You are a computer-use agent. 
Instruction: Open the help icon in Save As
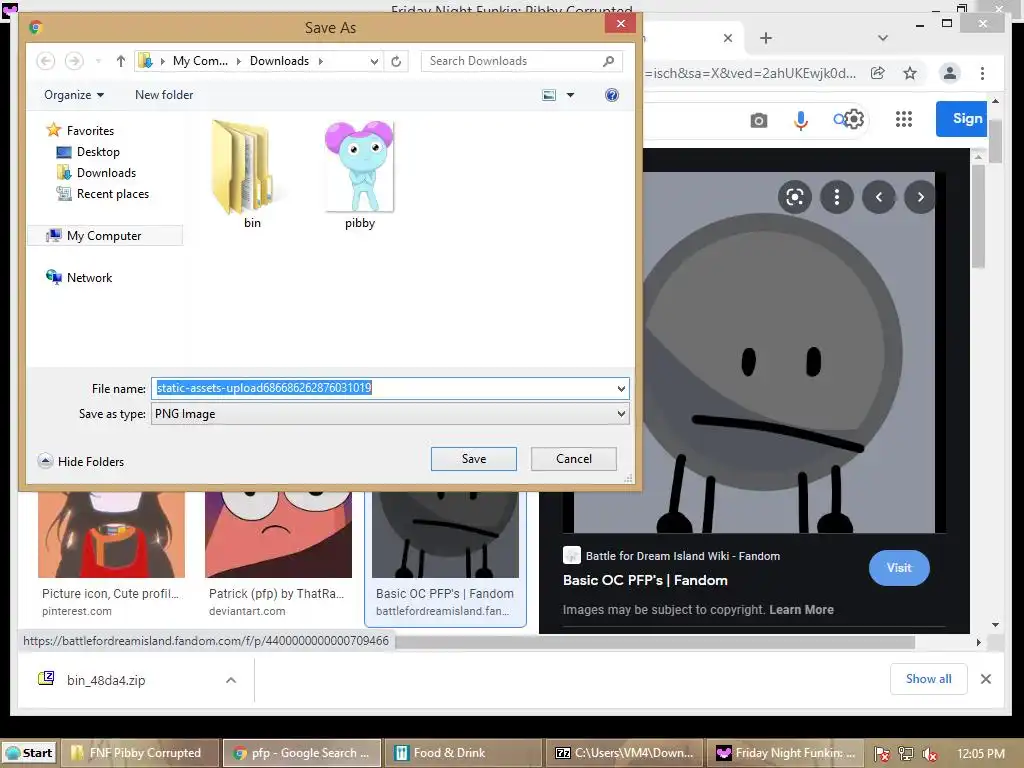pos(611,95)
